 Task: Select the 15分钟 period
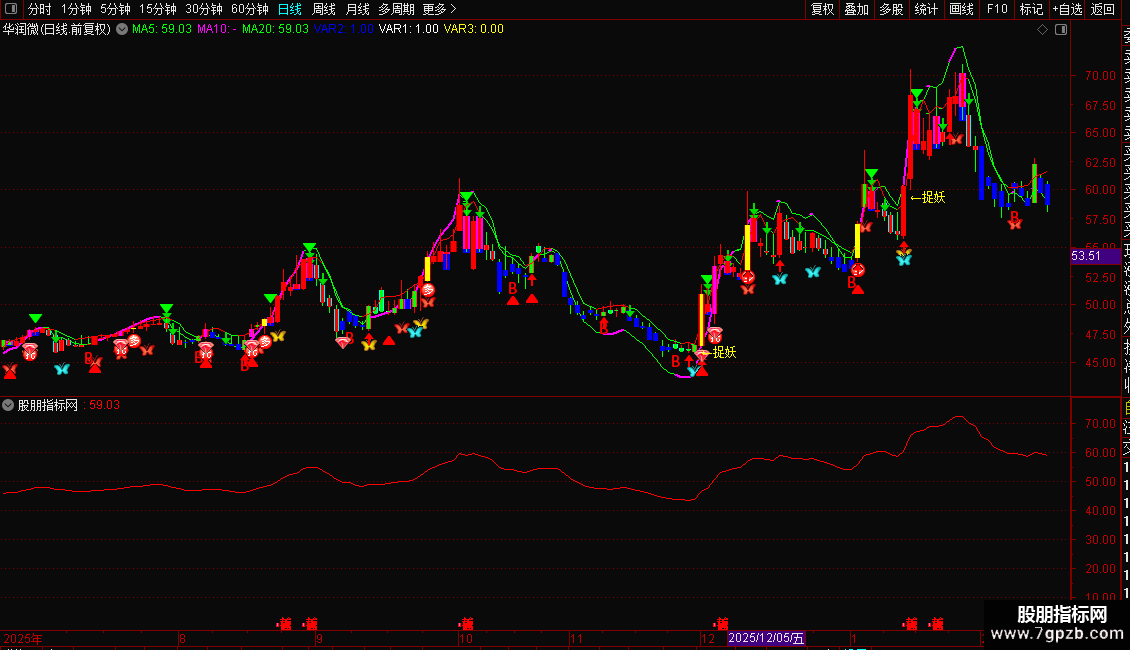[157, 9]
